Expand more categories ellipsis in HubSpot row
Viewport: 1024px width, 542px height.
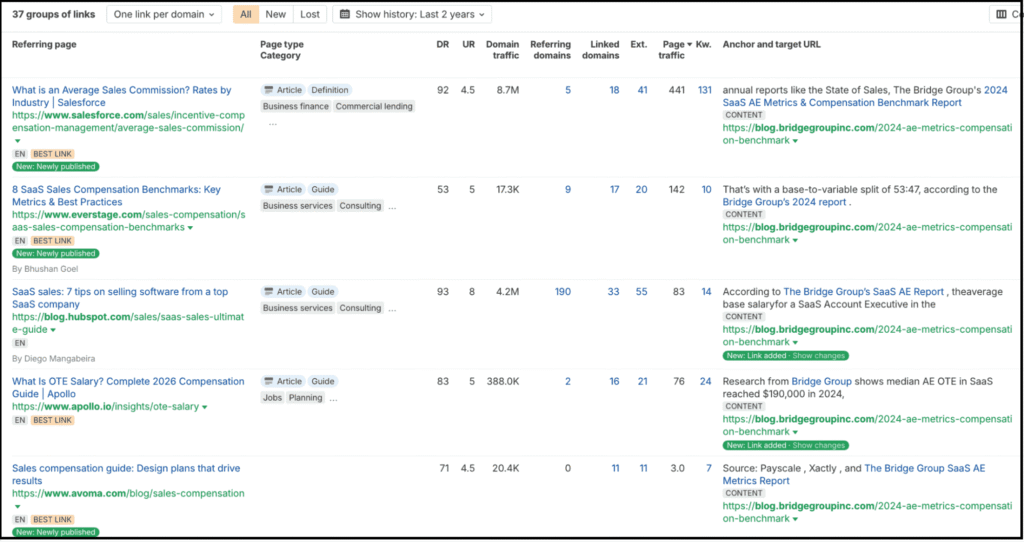coord(392,309)
